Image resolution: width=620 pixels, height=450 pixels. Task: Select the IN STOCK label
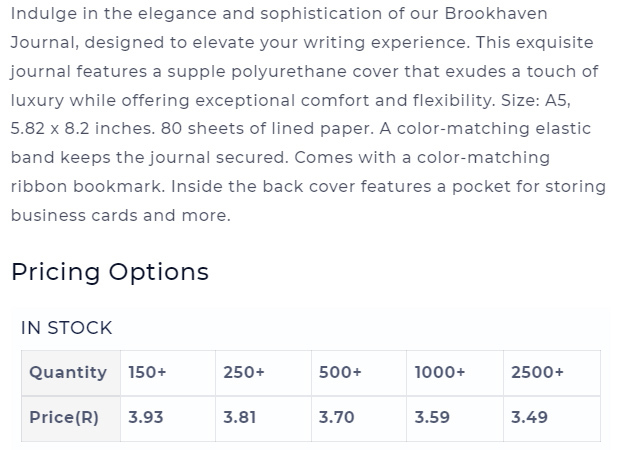66,328
